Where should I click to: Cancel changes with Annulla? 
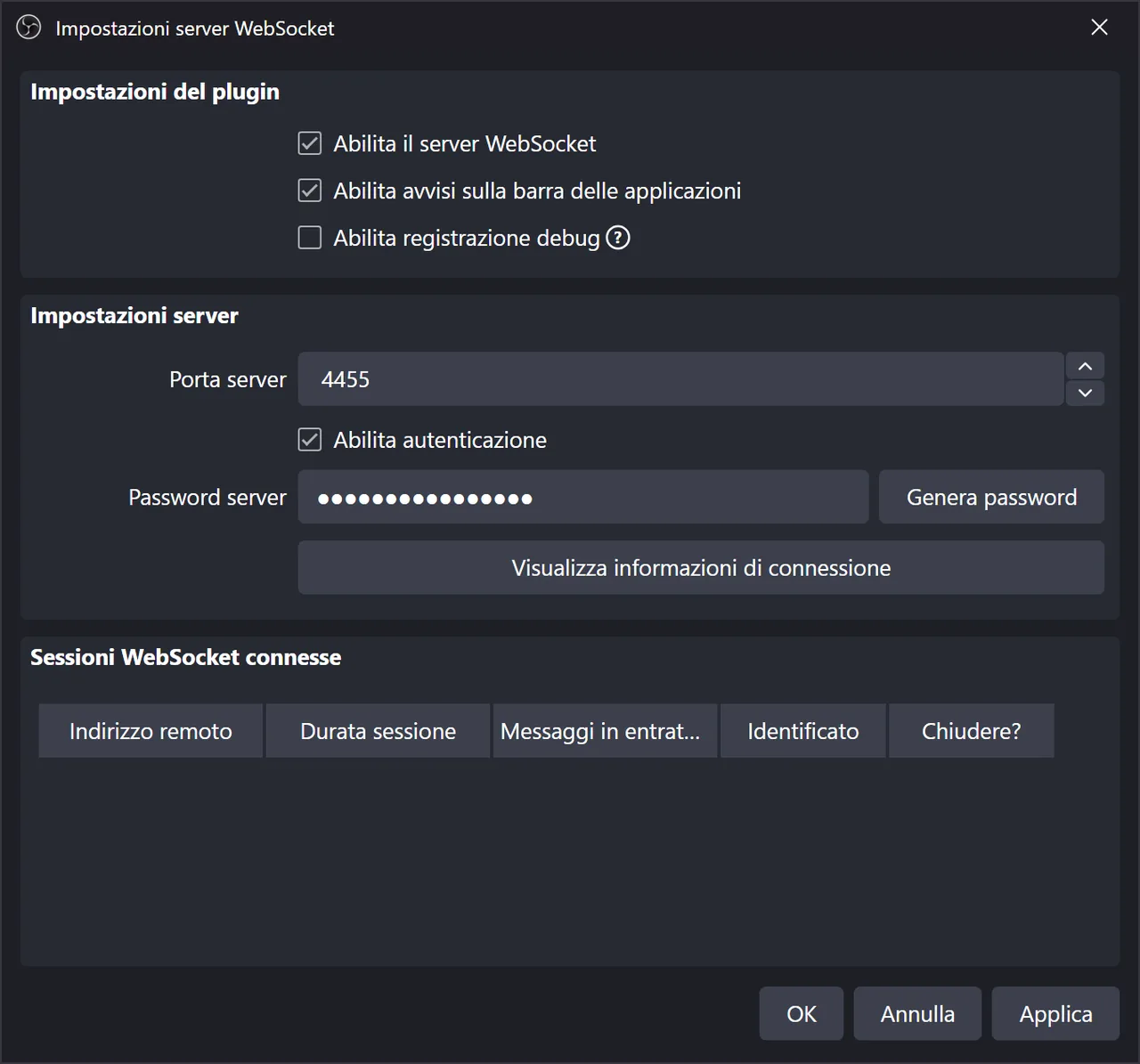917,1013
